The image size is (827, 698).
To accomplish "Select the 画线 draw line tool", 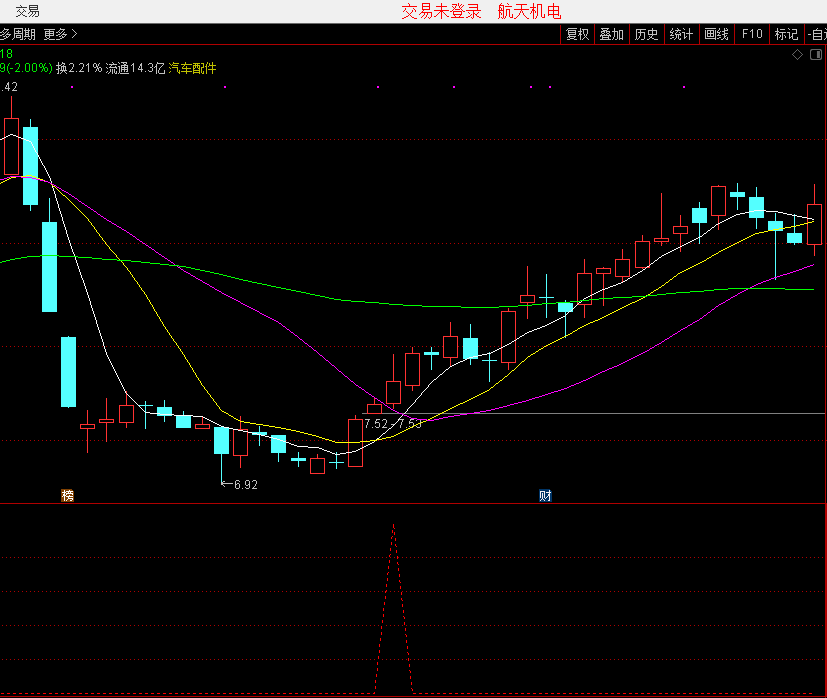I will tap(716, 34).
